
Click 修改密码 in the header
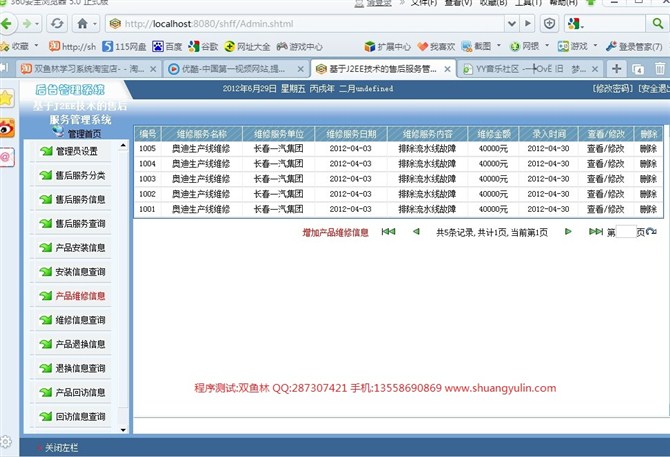point(612,89)
